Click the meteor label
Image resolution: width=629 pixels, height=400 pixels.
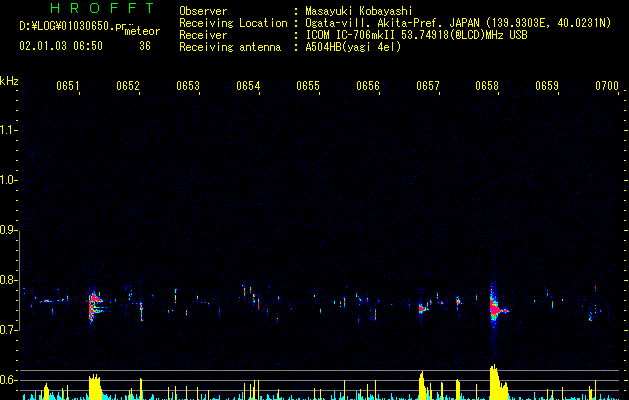(x=142, y=31)
